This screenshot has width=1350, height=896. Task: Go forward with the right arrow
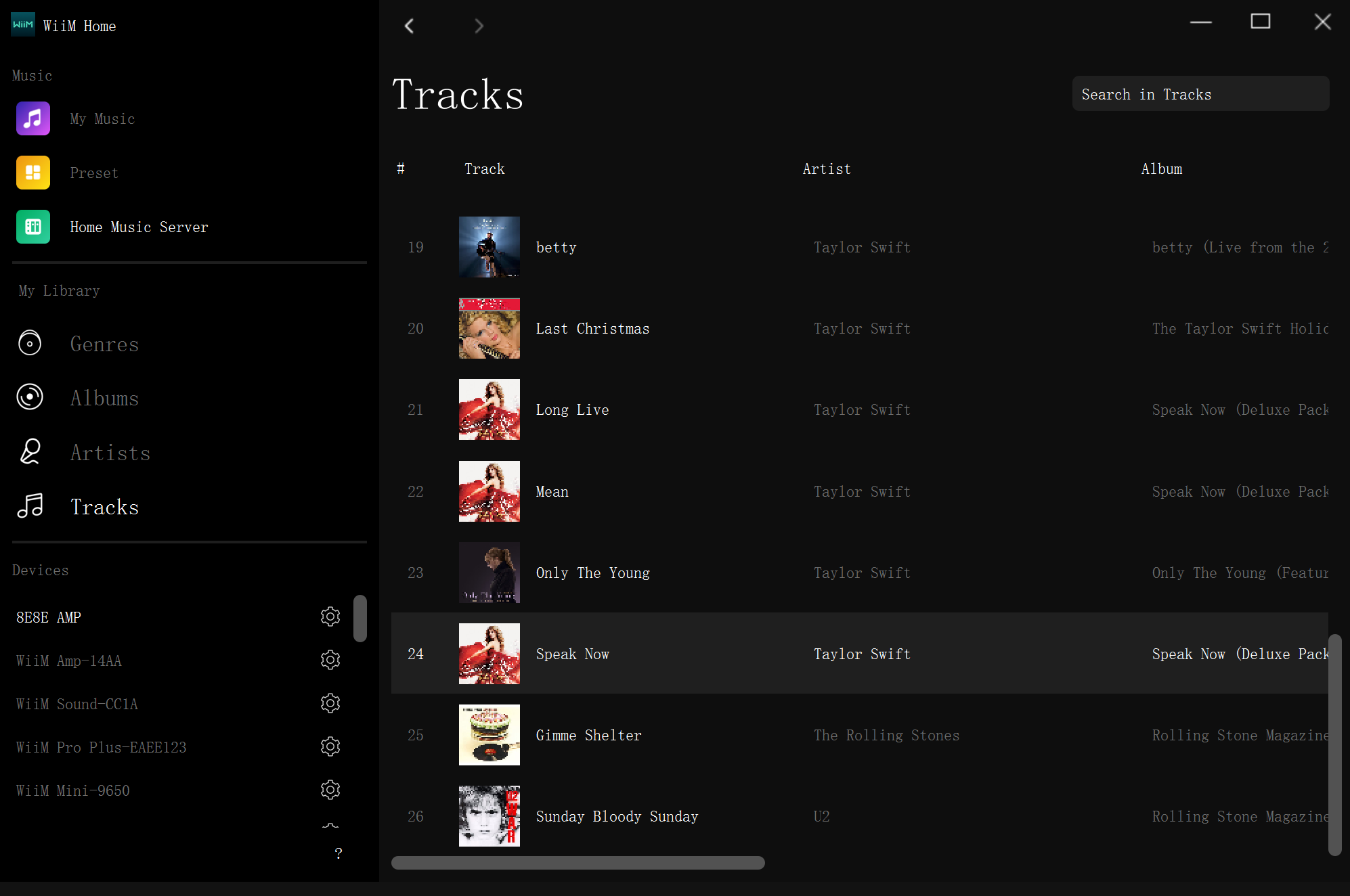coord(479,26)
